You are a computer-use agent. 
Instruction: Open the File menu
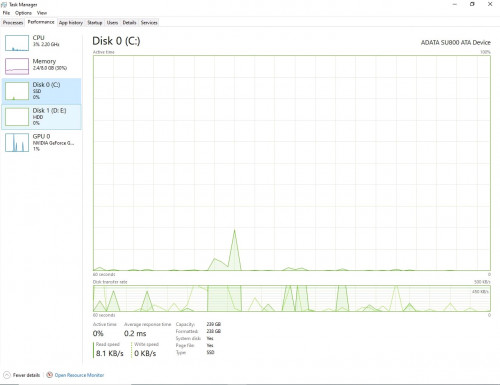6,13
